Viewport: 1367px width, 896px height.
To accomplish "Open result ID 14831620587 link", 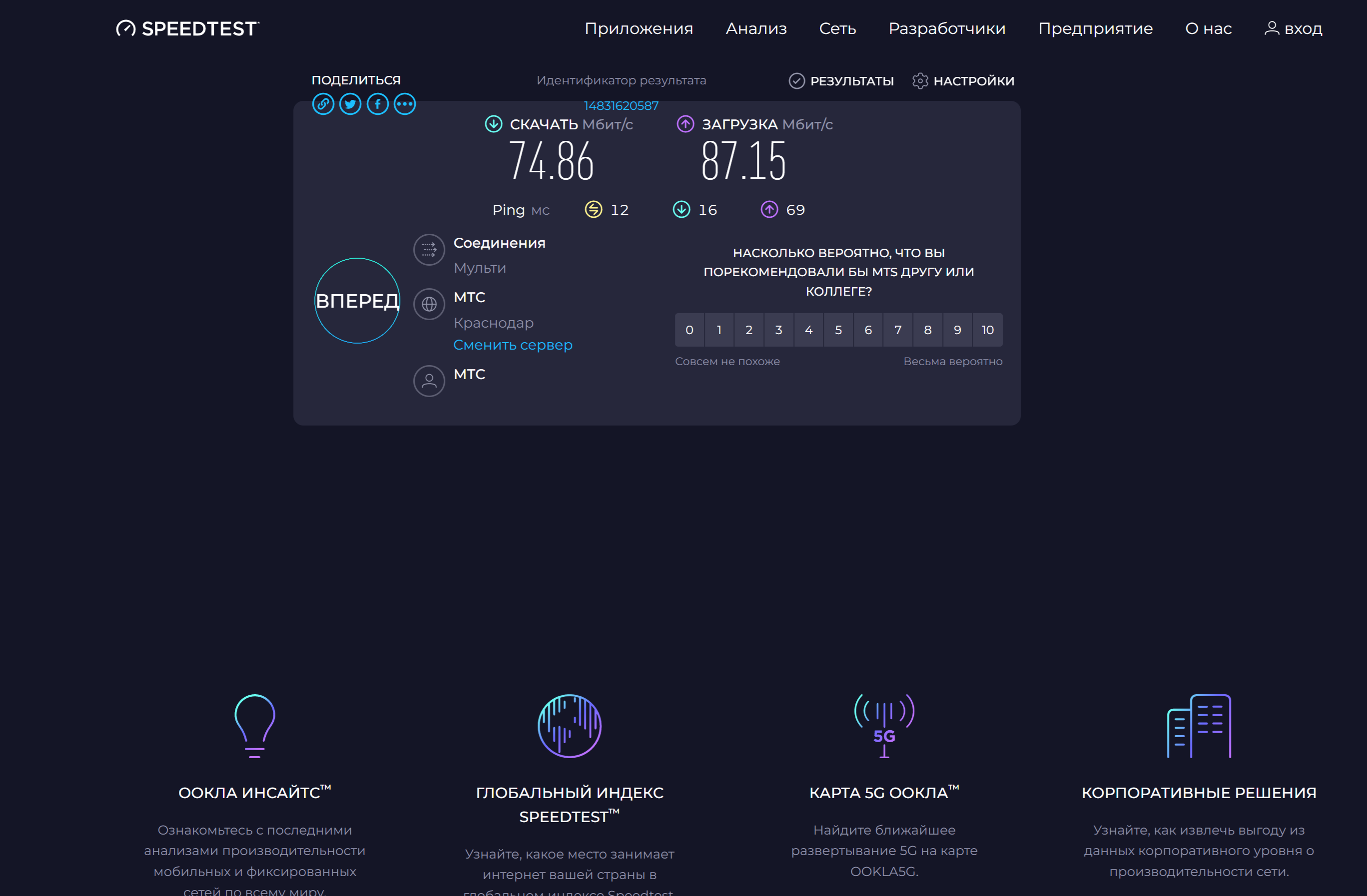I will (621, 105).
